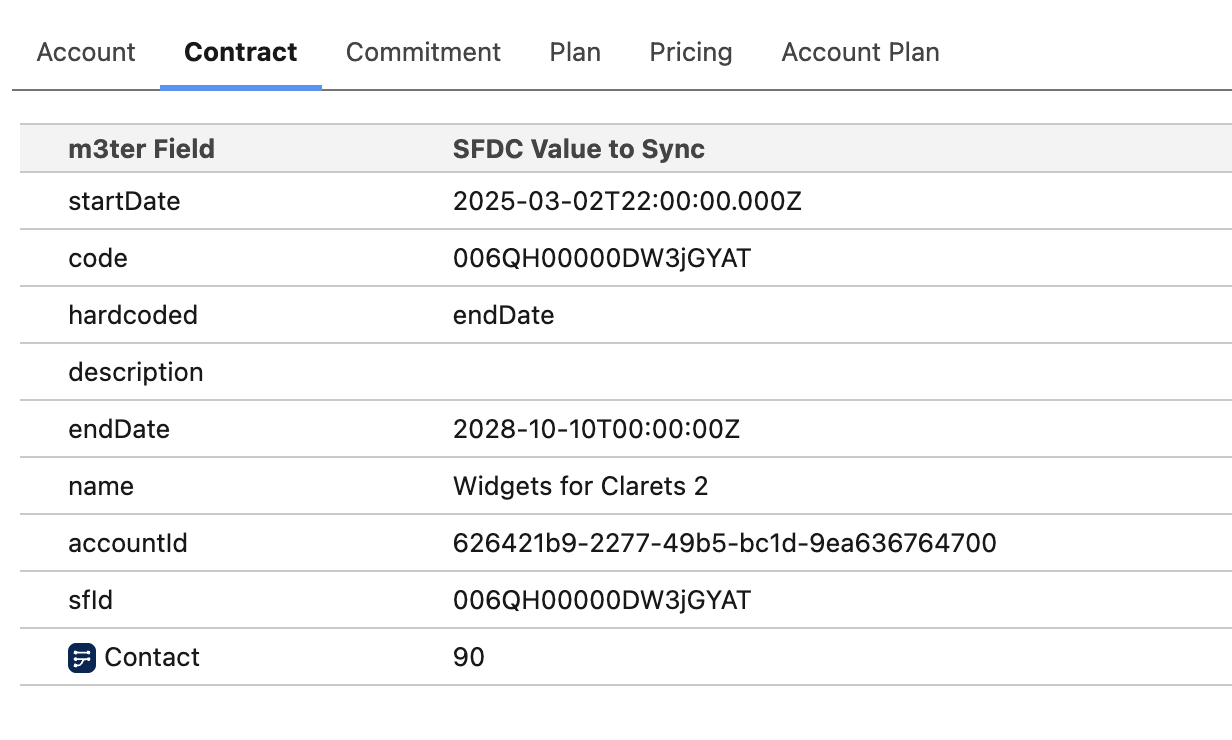
Task: Select the startDate value 2025-03-02T22:00:00.000Z
Action: [x=627, y=202]
